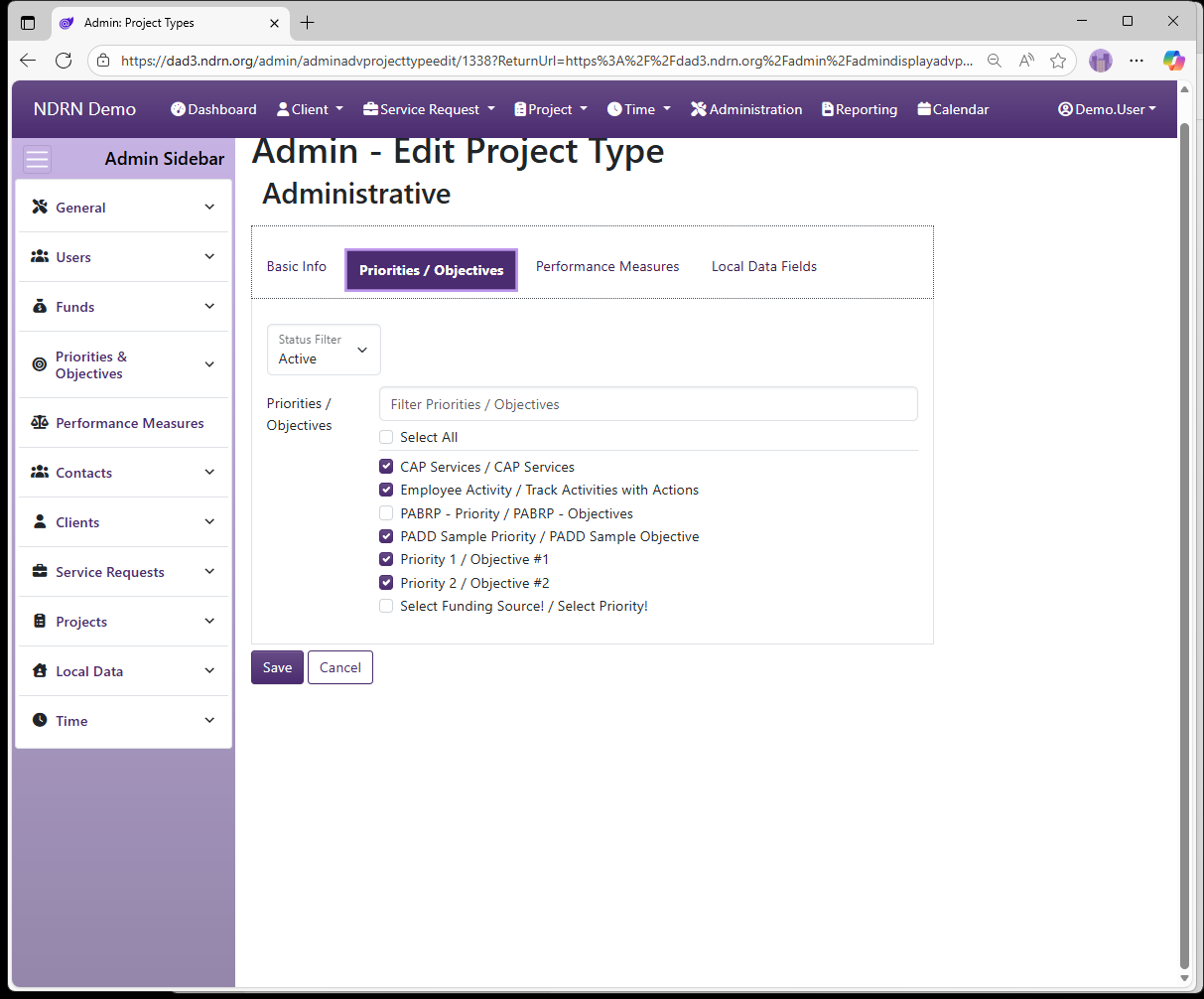This screenshot has height=999, width=1204.
Task: Expand the Service Requests sidebar chevron
Action: click(209, 571)
